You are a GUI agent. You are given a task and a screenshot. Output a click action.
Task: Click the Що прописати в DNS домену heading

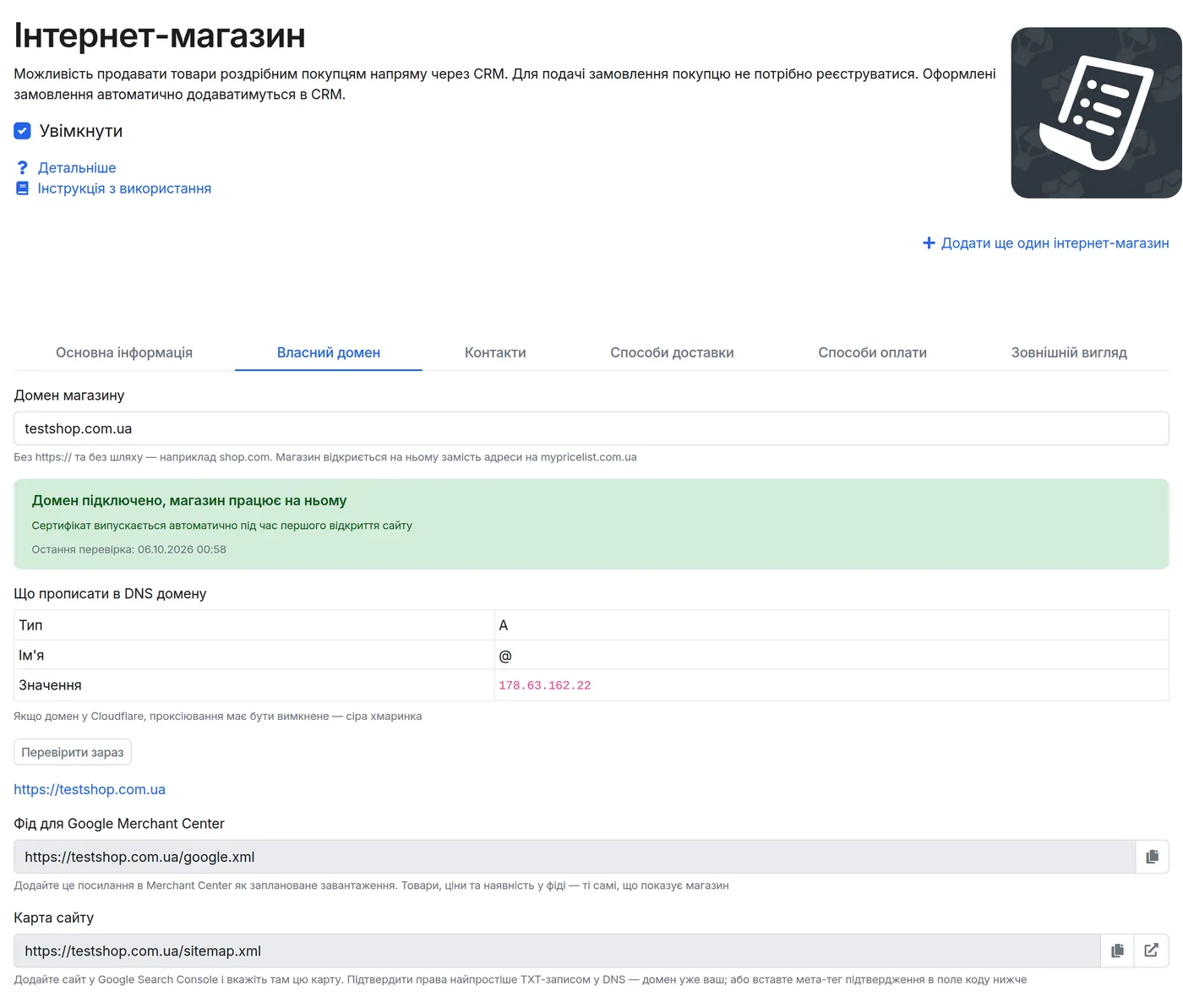[x=110, y=593]
